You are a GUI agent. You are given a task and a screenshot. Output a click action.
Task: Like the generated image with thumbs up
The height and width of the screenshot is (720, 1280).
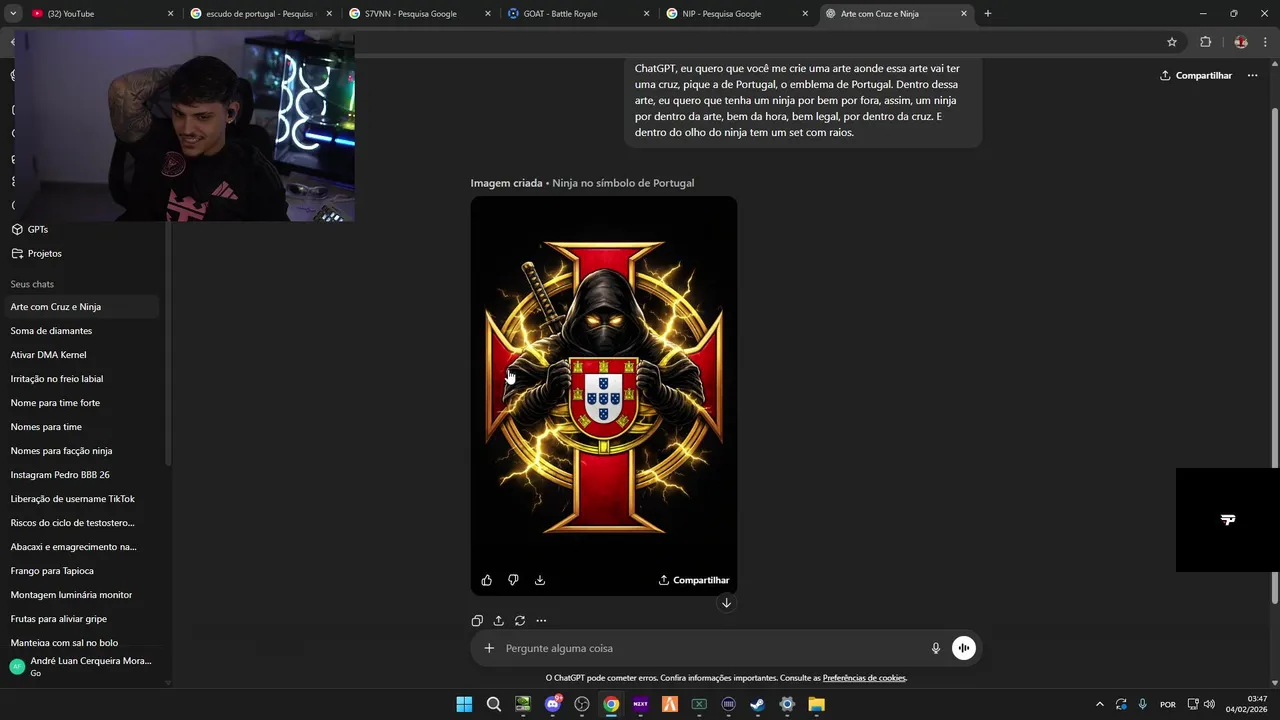487,580
